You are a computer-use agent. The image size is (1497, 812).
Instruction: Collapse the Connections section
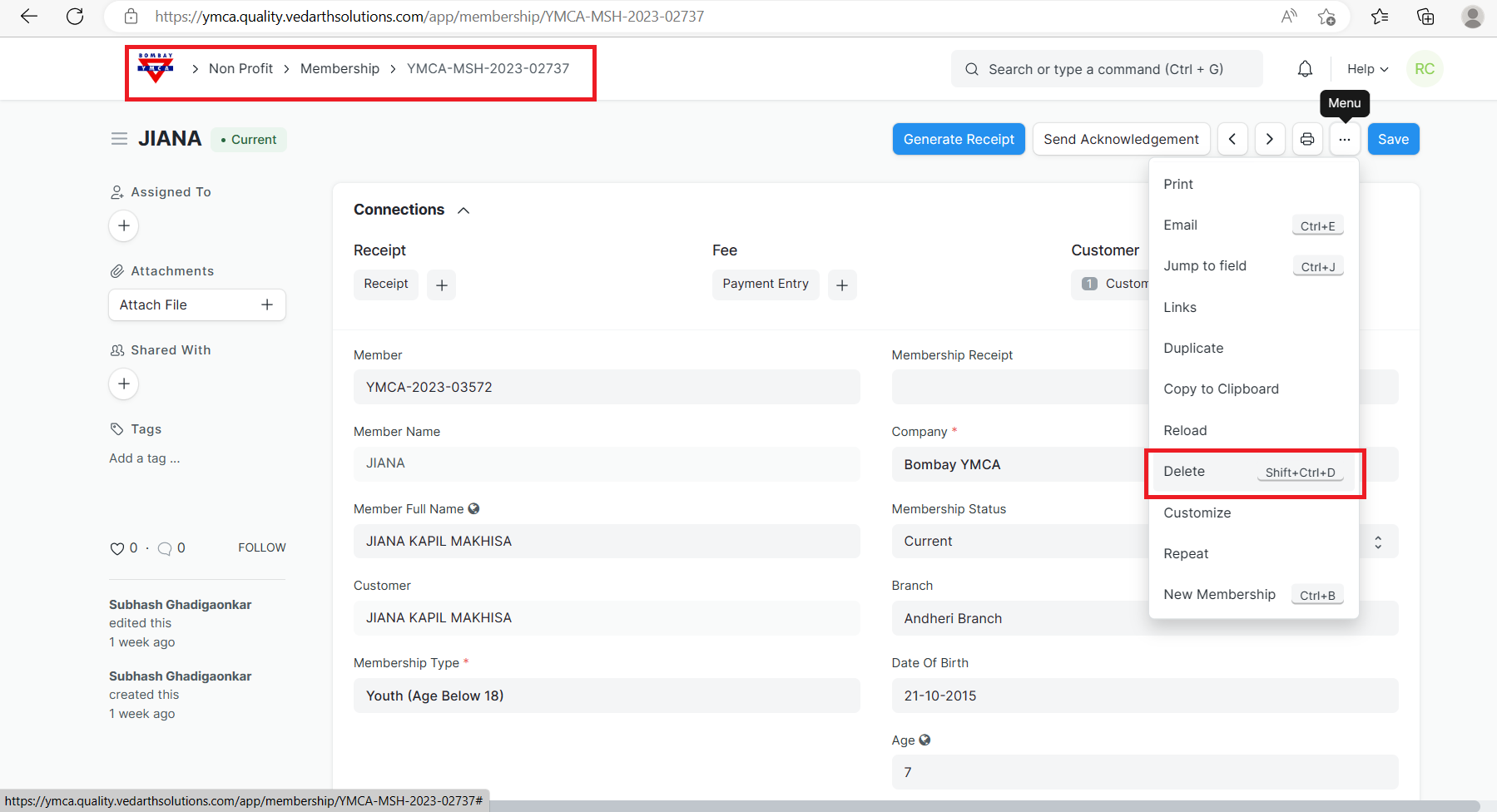tap(463, 210)
